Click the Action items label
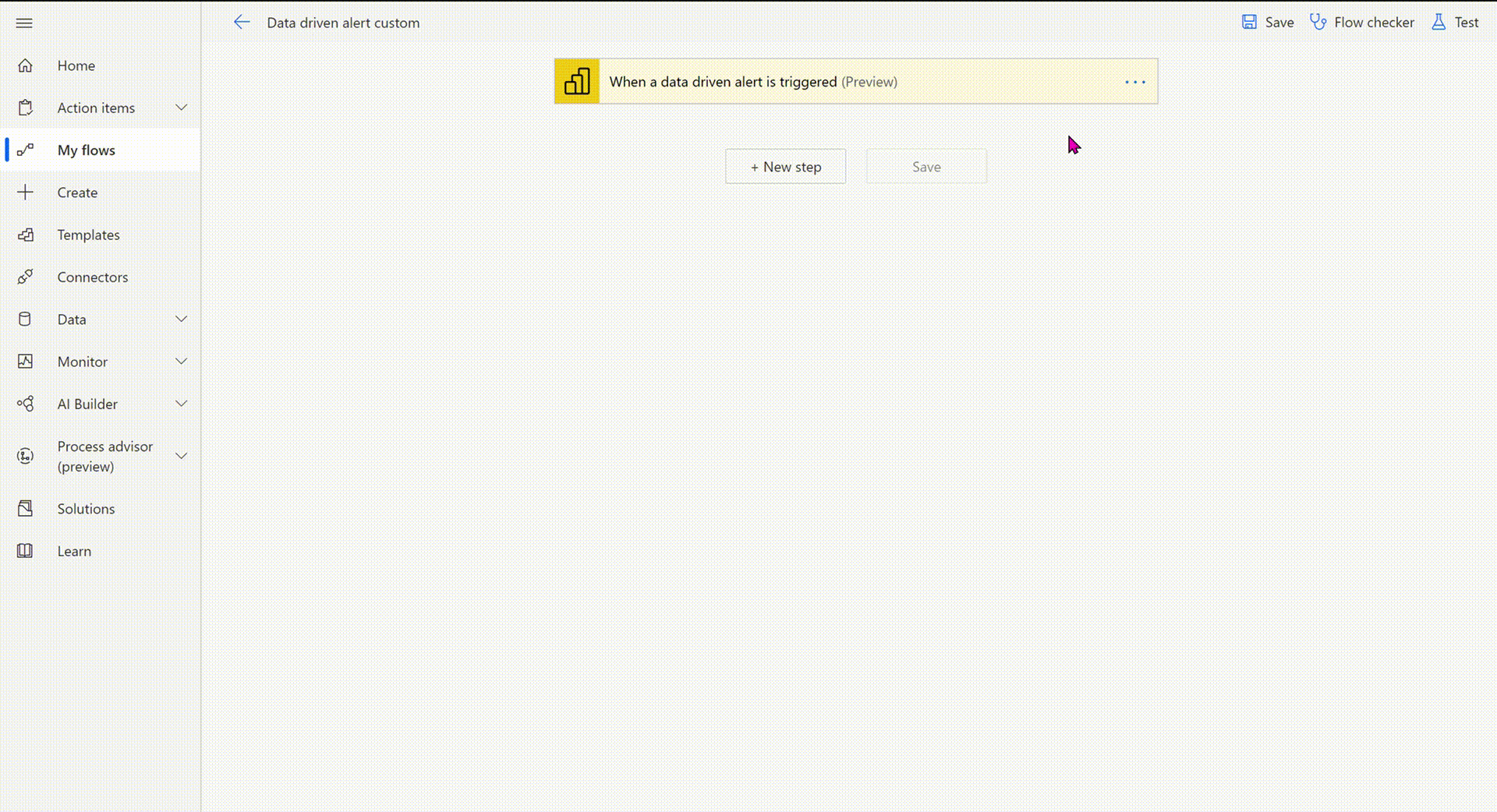 96,108
